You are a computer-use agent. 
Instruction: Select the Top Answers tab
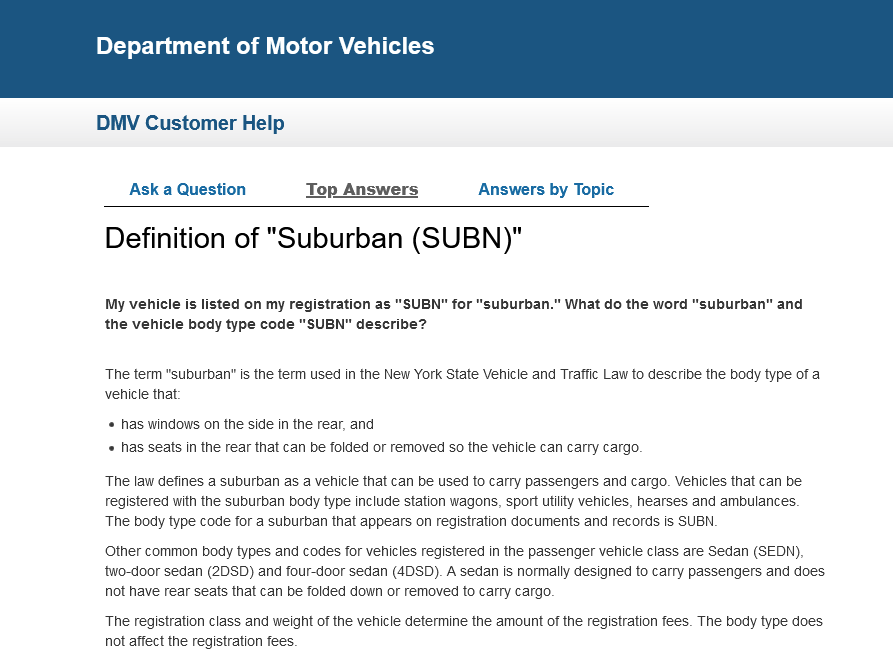point(362,189)
